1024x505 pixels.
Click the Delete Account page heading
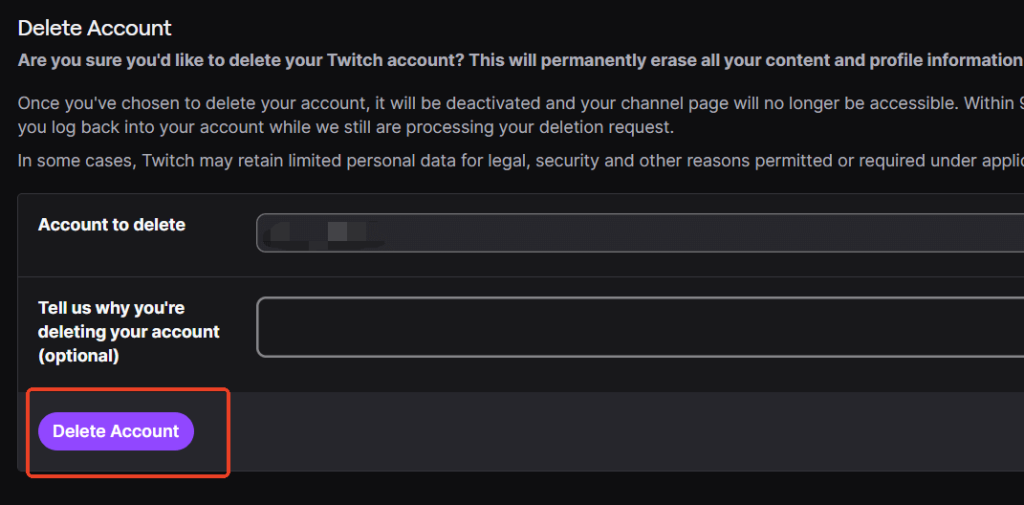pyautogui.click(x=95, y=28)
